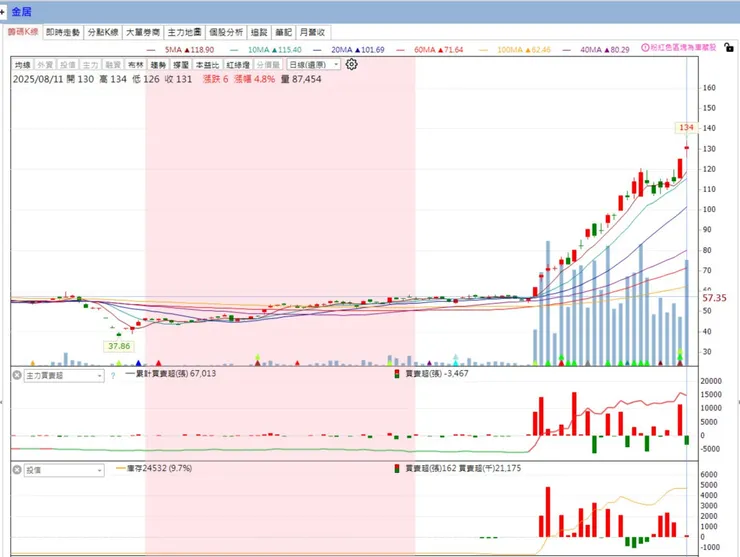740x557 pixels.
Task: Toggle the 主力 overlay button
Action: click(91, 65)
